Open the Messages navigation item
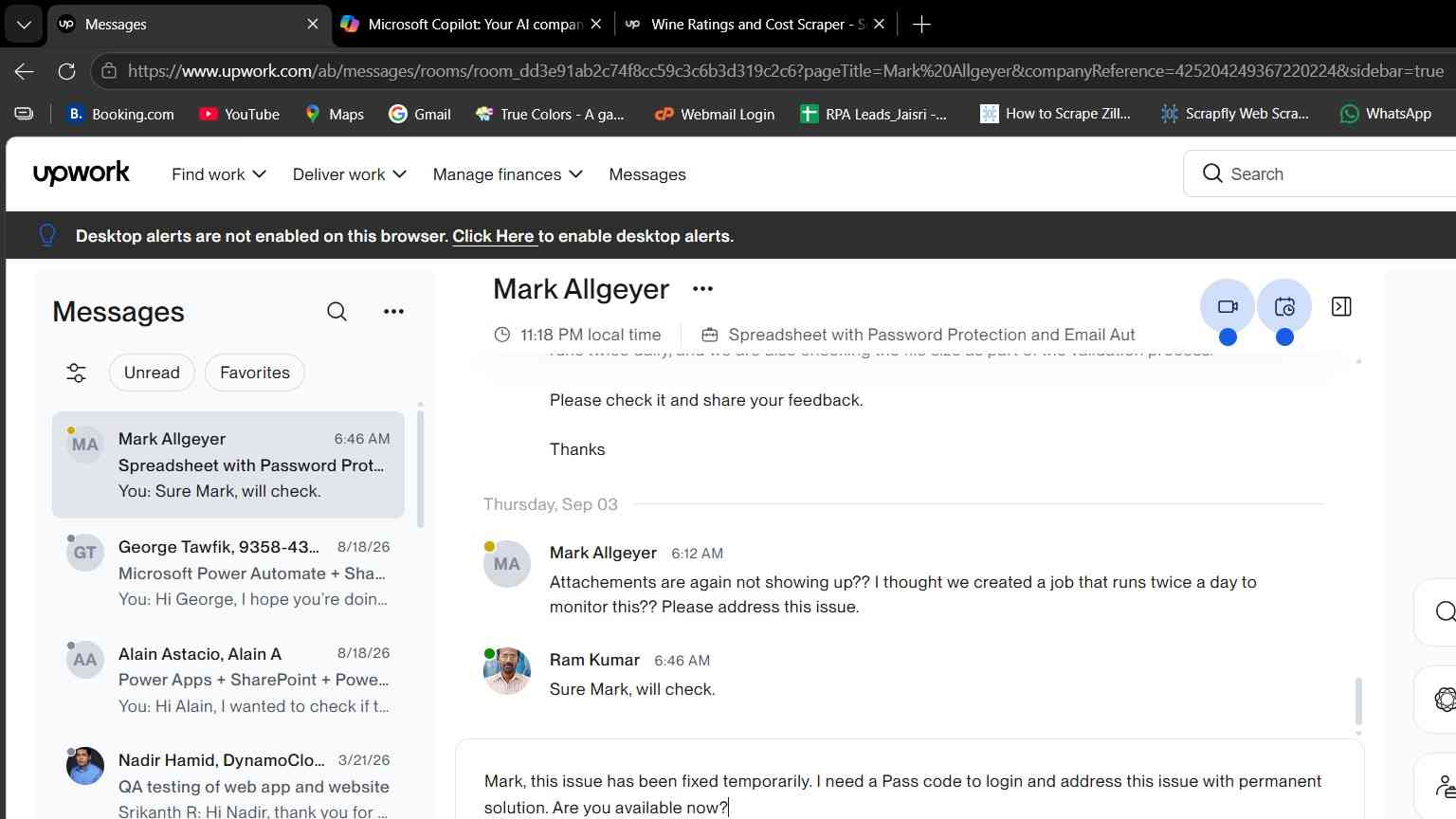Viewport: 1456px width, 819px height. 647,174
